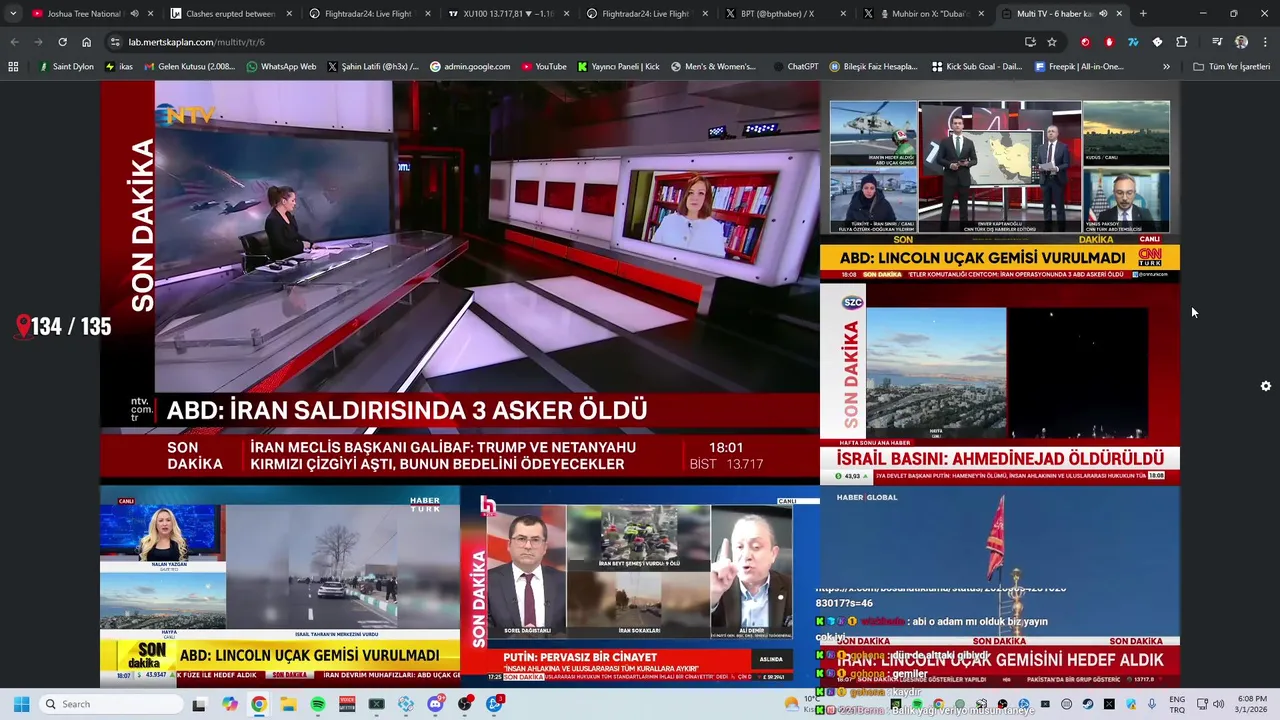Open the YouTube bookmark

544,67
